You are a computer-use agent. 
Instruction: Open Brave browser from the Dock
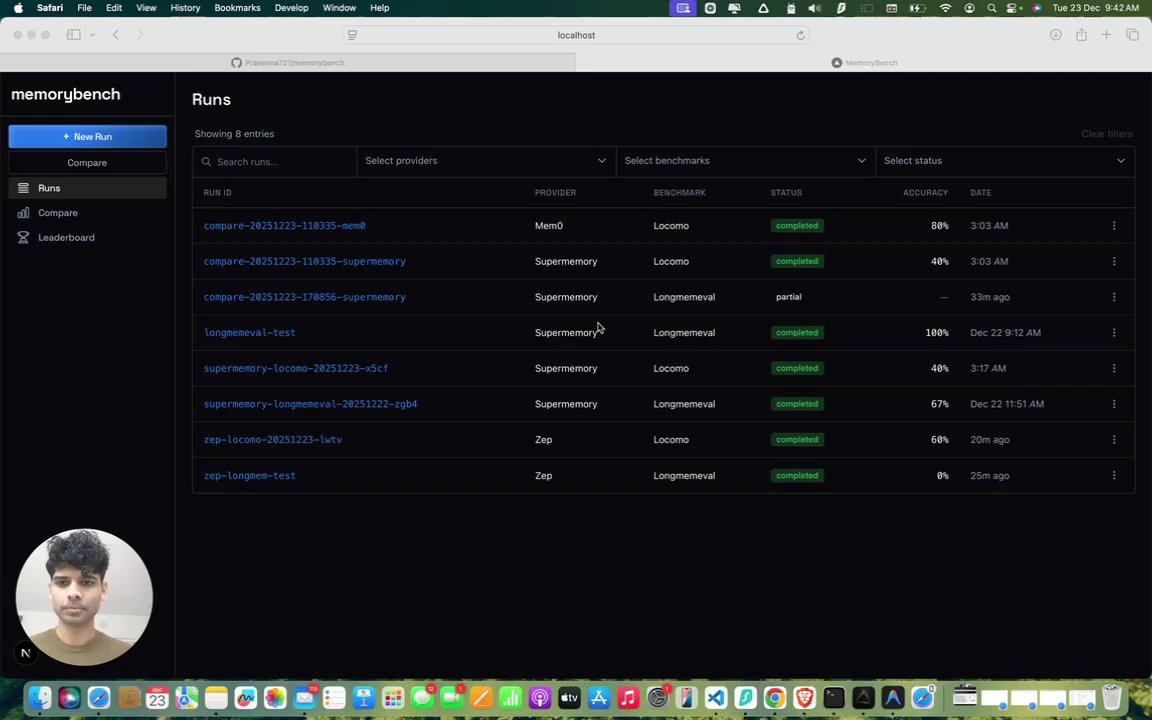(804, 697)
